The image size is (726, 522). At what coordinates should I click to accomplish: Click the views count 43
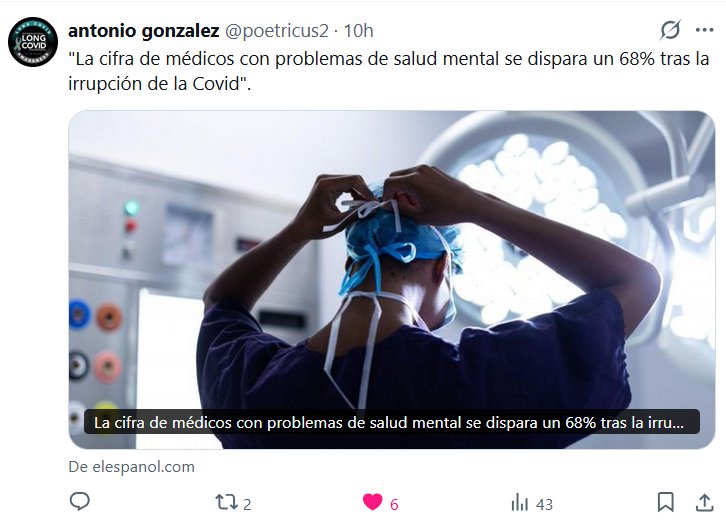[544, 504]
